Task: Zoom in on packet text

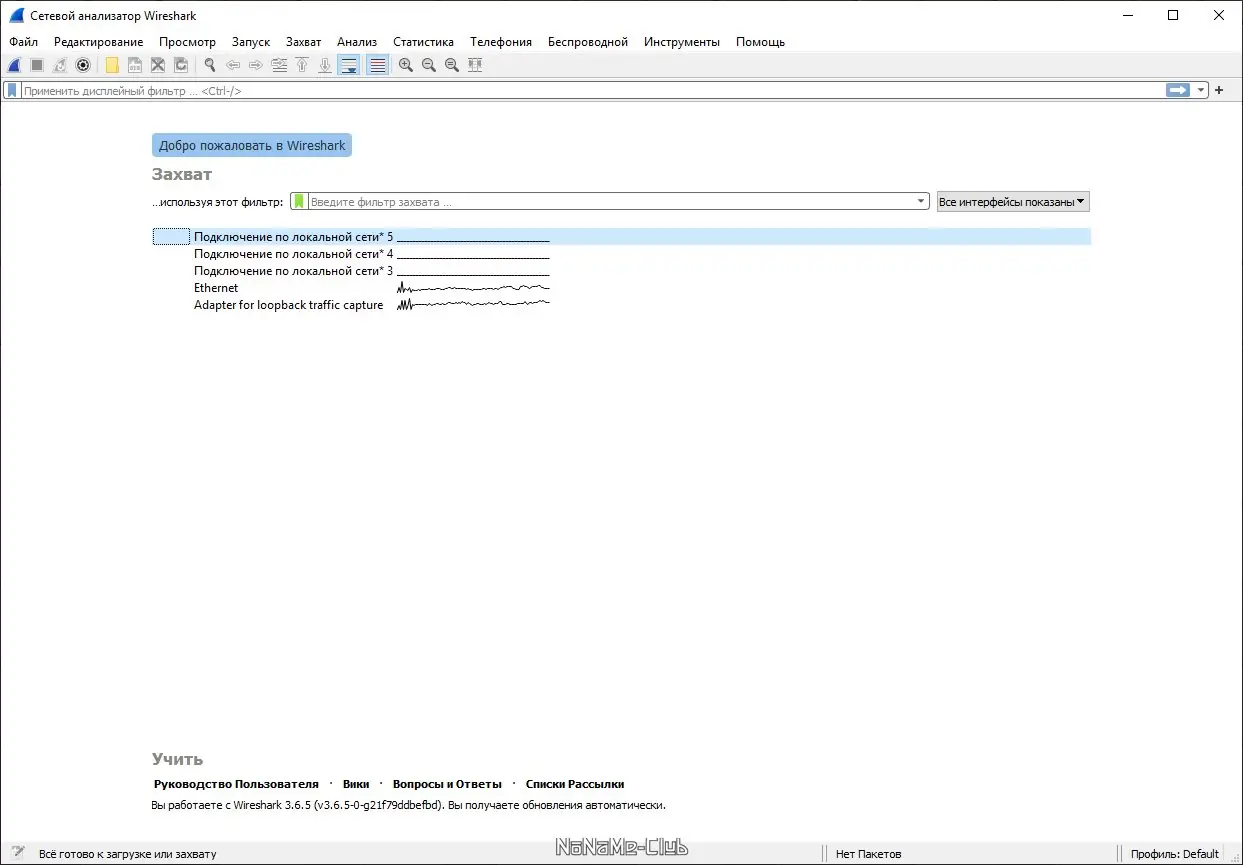Action: pos(406,65)
